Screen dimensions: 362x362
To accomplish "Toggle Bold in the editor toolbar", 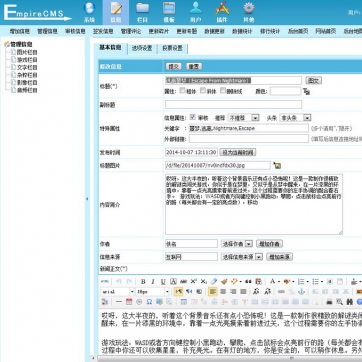I will 143,282.
